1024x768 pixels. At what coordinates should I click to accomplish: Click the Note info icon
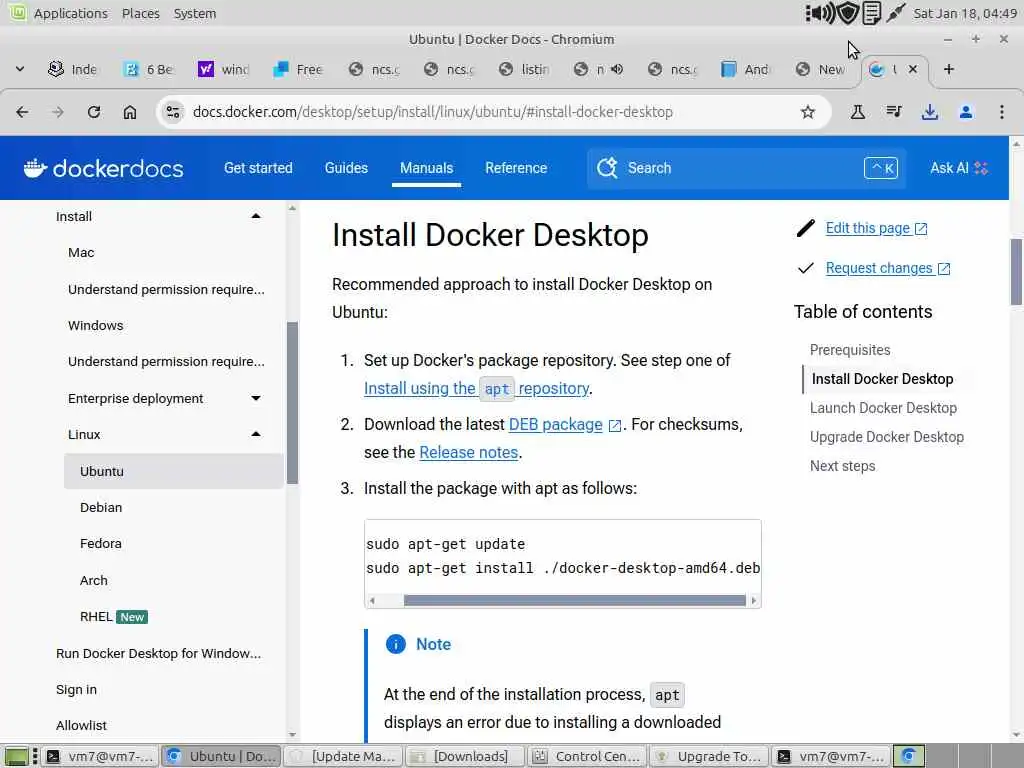(x=396, y=645)
